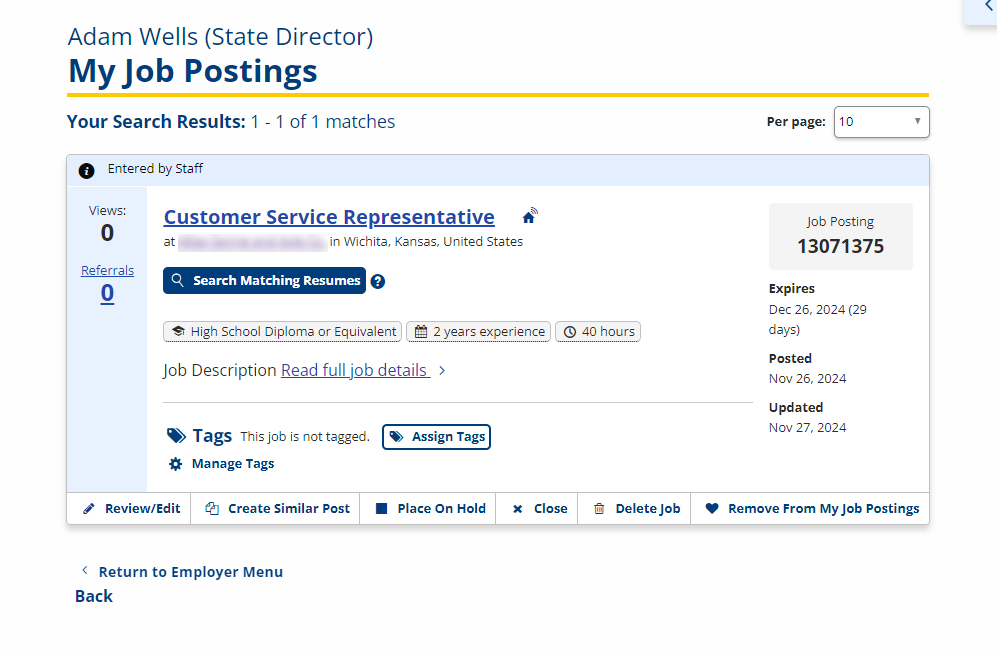The height and width of the screenshot is (652, 997).
Task: Open the Per page dropdown
Action: [881, 122]
